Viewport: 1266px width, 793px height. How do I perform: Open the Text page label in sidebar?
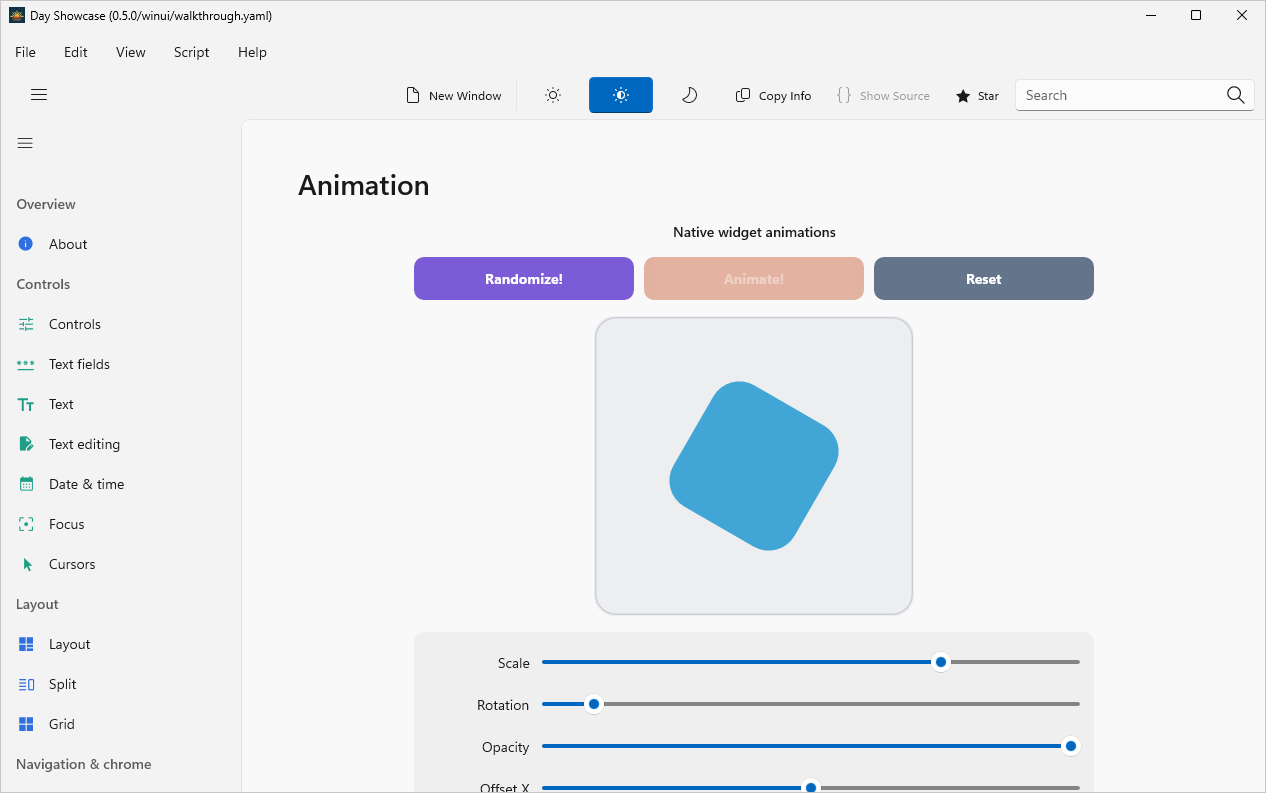click(61, 404)
